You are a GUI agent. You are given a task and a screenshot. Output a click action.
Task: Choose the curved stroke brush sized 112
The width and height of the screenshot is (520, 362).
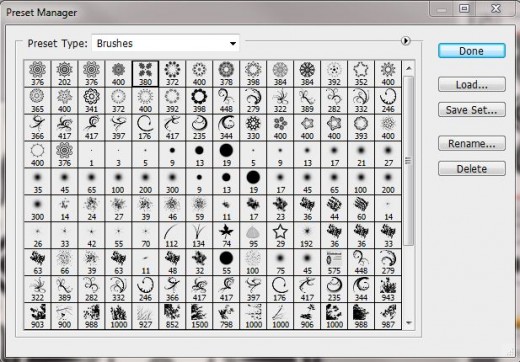coord(172,235)
